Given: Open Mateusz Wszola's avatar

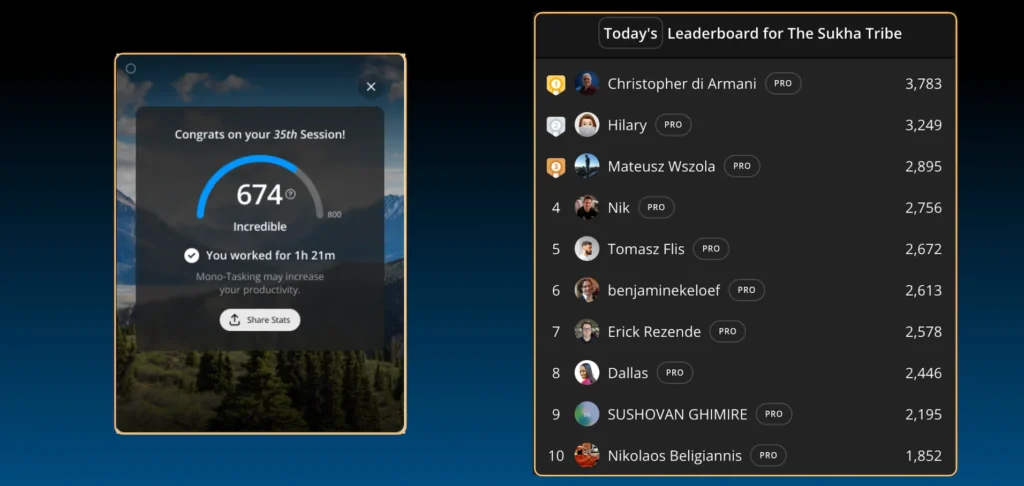Looking at the screenshot, I should [x=586, y=166].
